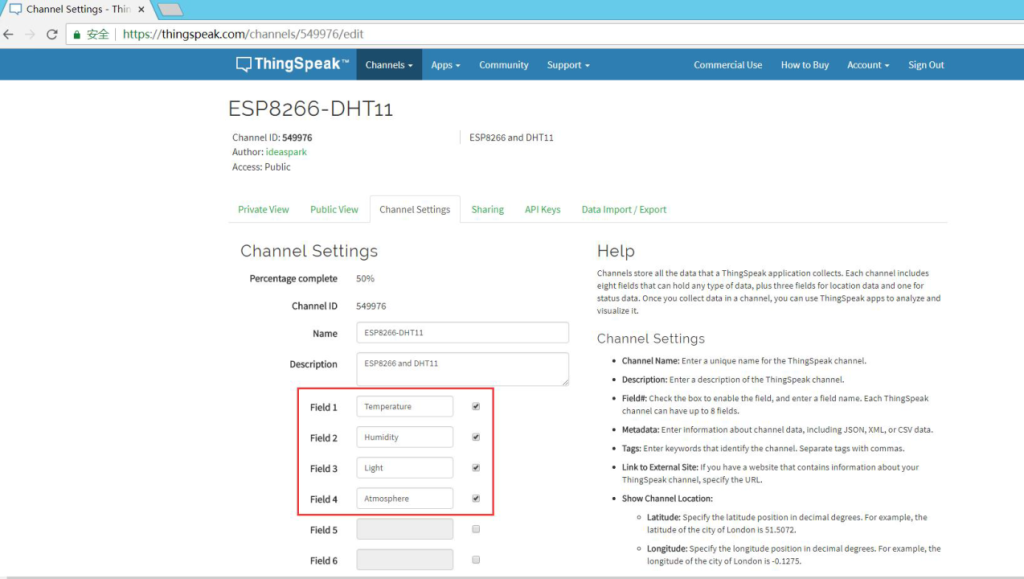Image resolution: width=1024 pixels, height=579 pixels.
Task: Enable the Field 6 checkbox
Action: coord(476,559)
